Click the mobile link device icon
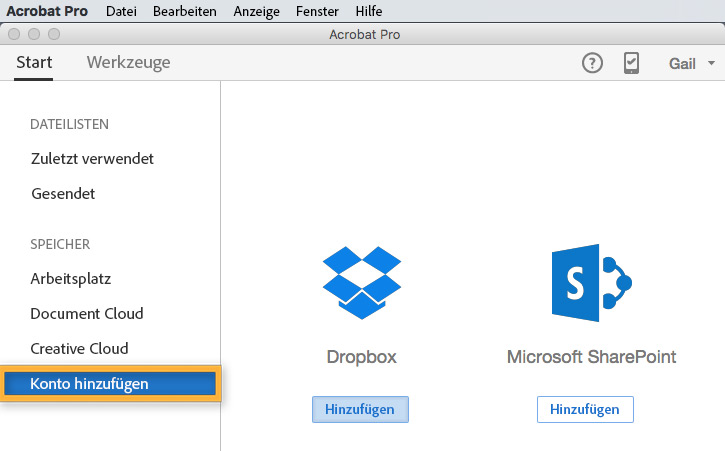The width and height of the screenshot is (725, 451). (631, 63)
